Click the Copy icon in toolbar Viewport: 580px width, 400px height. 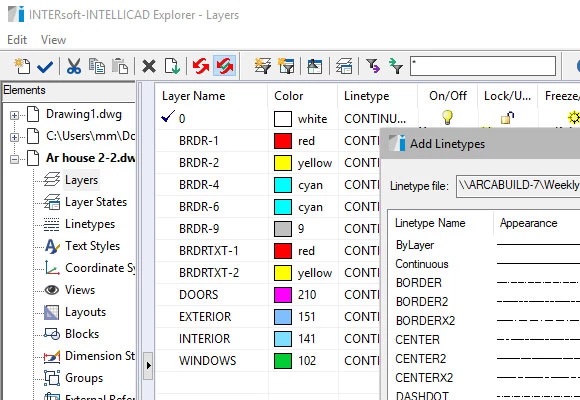click(x=97, y=67)
